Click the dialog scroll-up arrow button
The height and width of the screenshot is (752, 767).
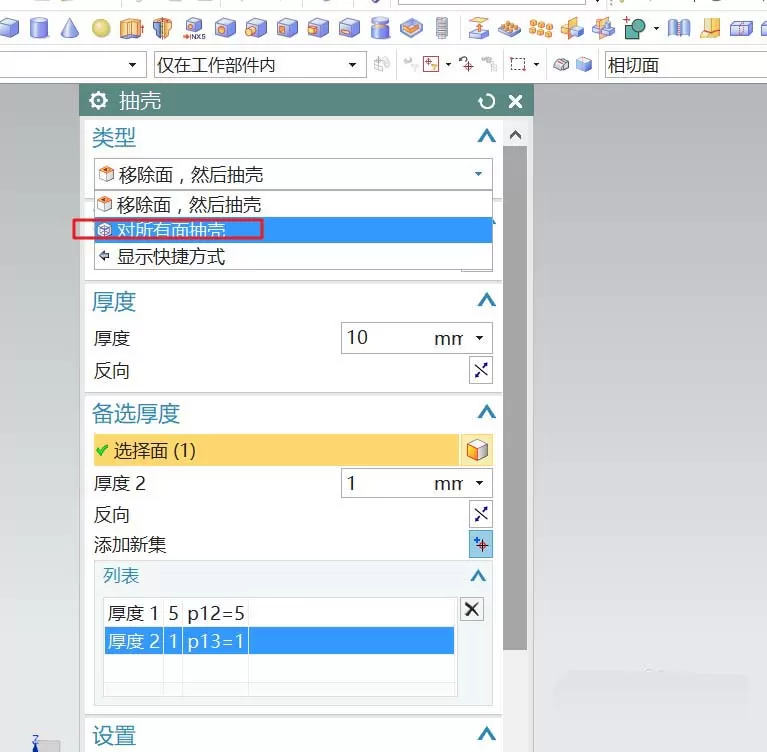pos(515,135)
